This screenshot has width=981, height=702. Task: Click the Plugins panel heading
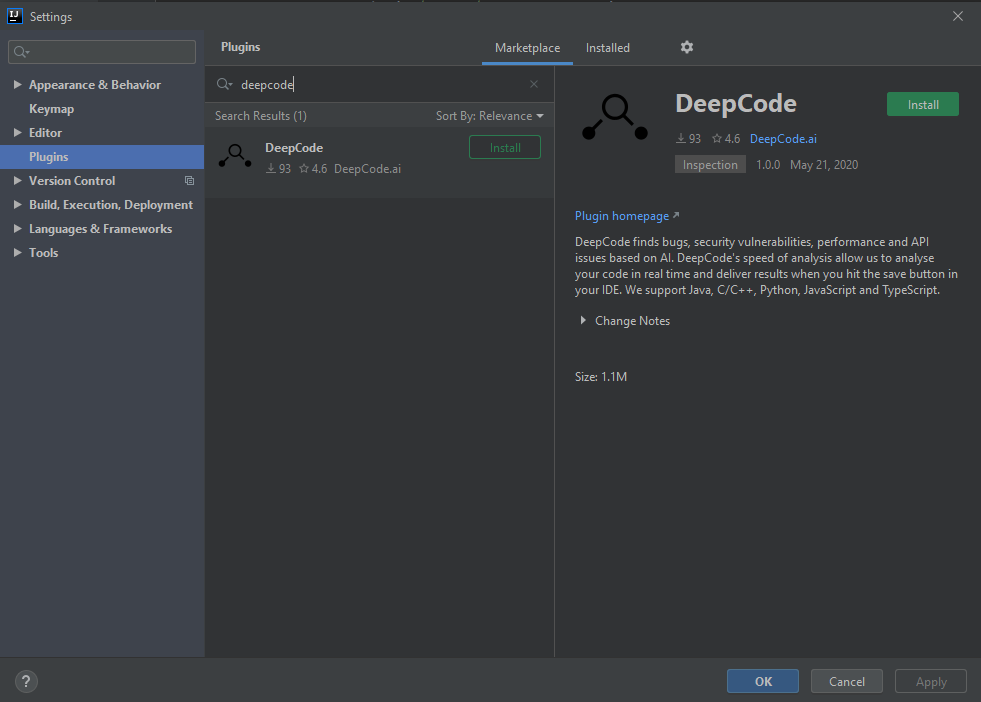click(240, 47)
